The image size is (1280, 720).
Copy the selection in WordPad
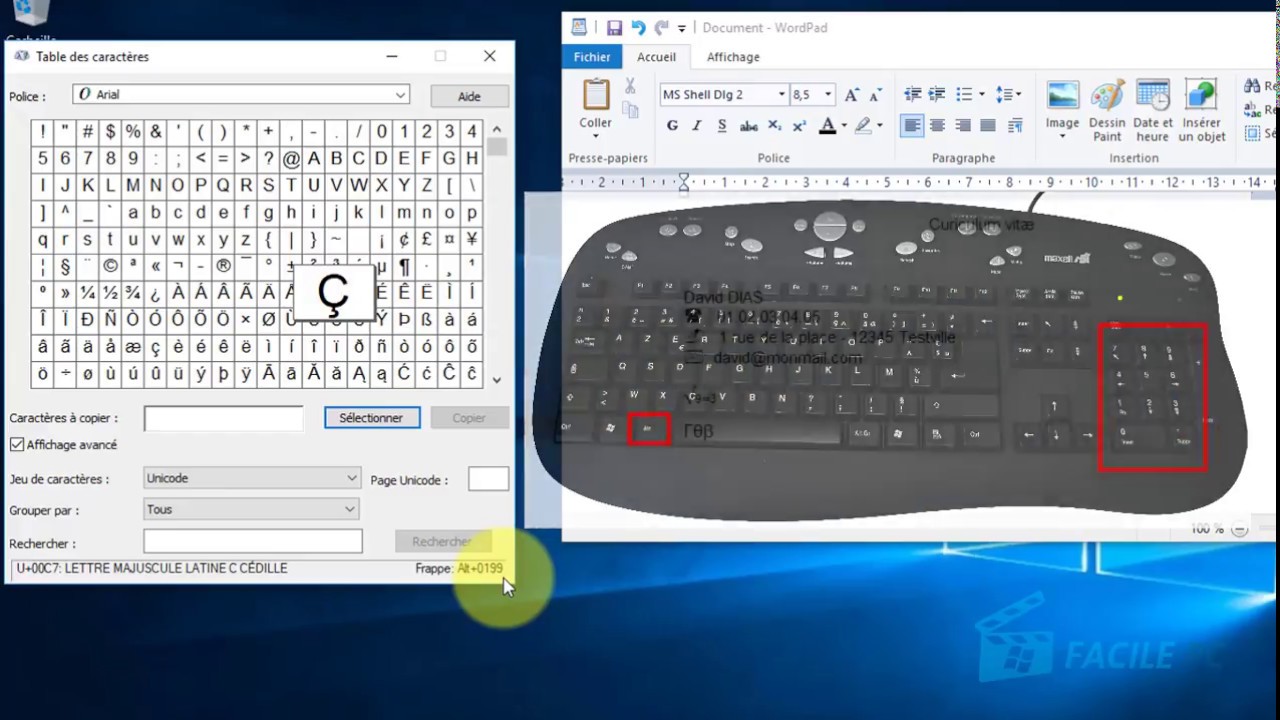coord(630,108)
